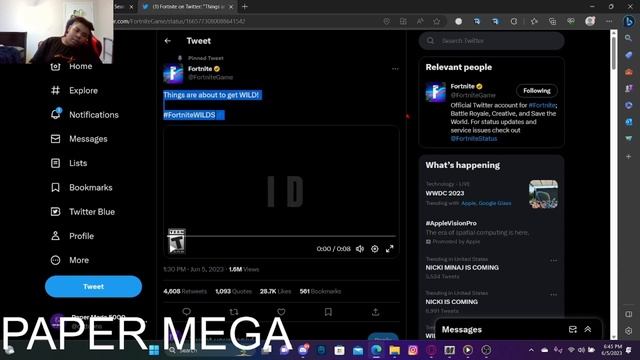640x360 pixels.
Task: Open the #AppleVisionPro promoted trend
Action: tap(451, 223)
